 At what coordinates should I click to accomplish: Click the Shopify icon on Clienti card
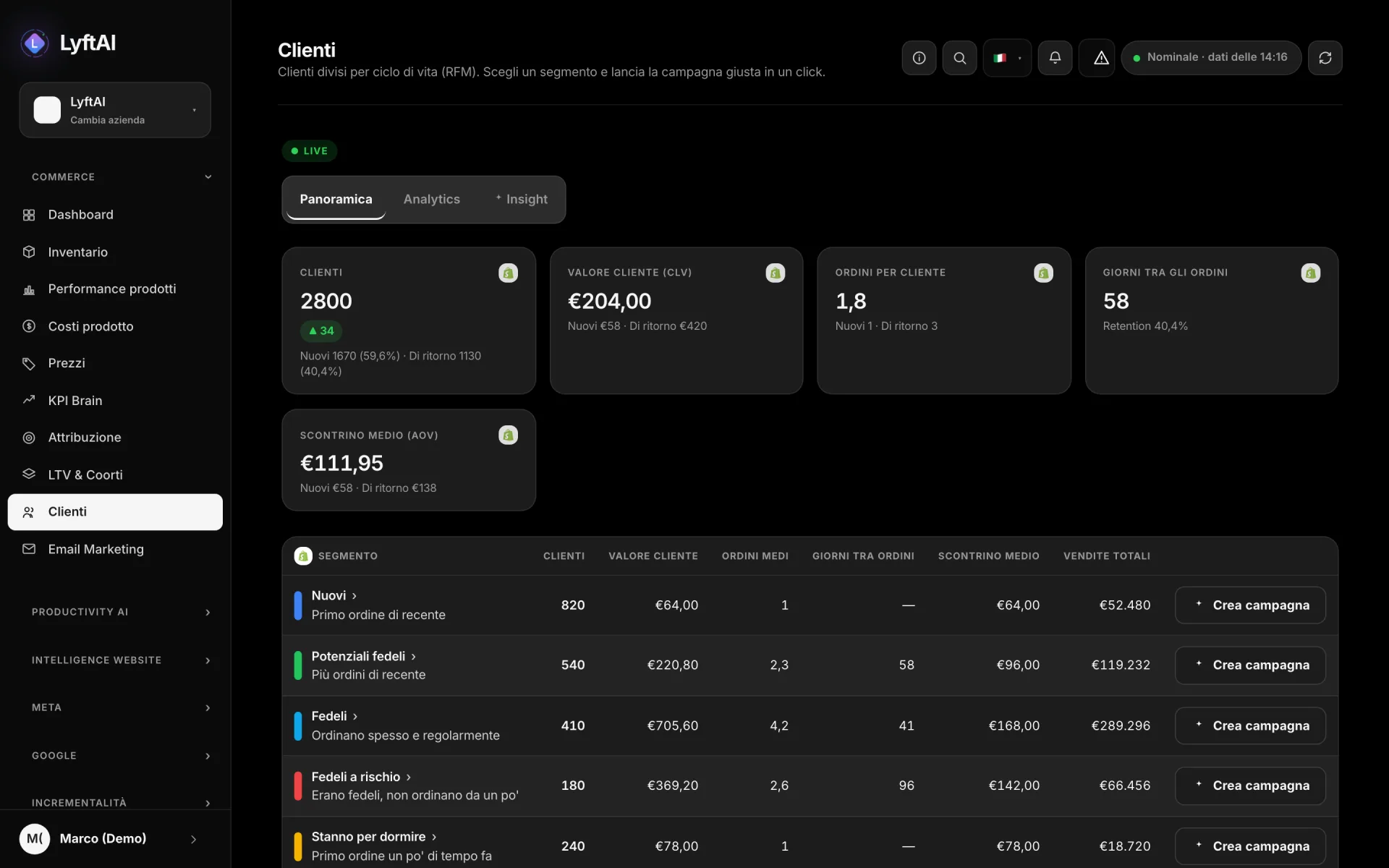[x=508, y=273]
